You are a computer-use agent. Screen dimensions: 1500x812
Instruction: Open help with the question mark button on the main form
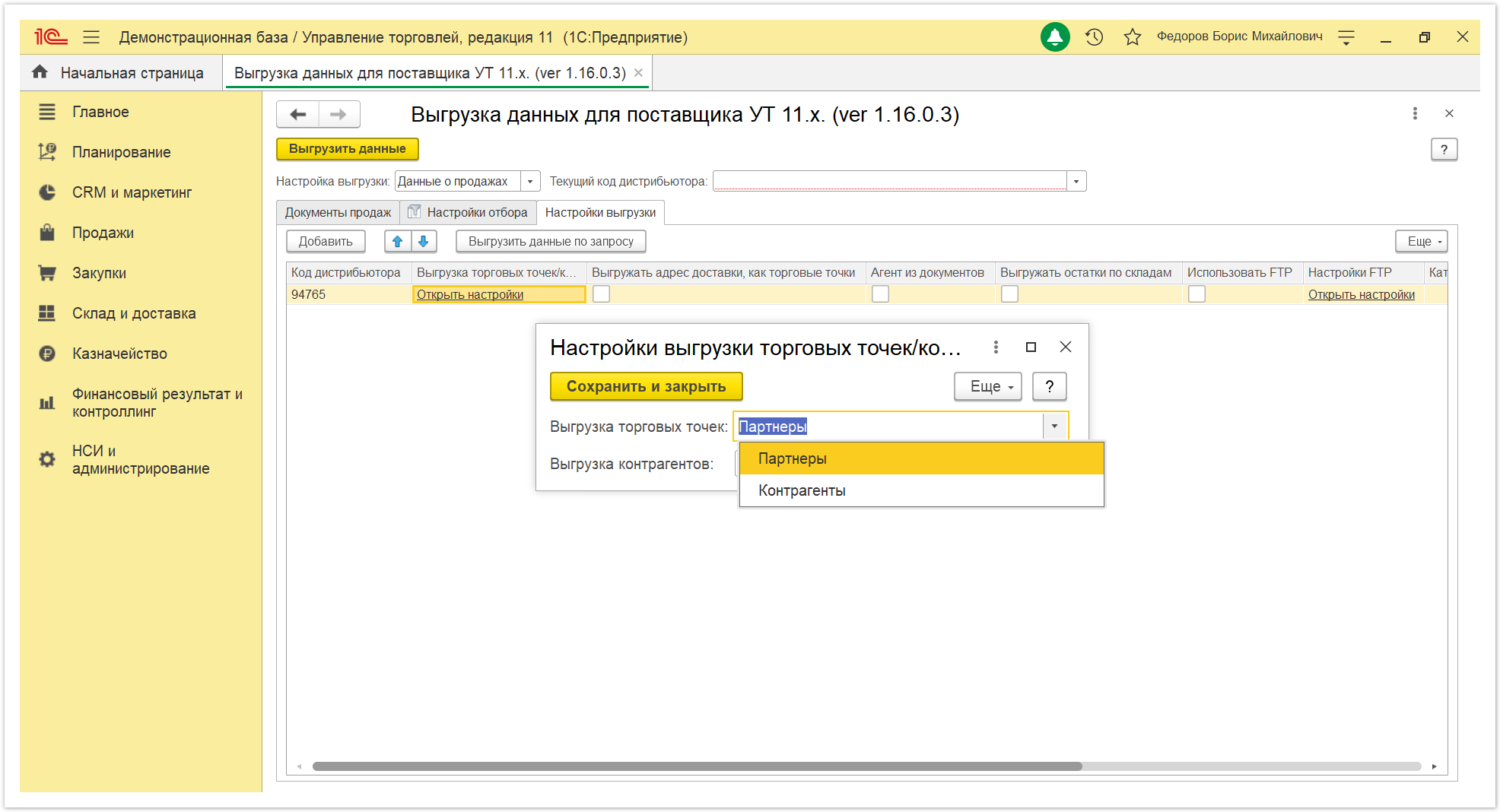pos(1444,149)
